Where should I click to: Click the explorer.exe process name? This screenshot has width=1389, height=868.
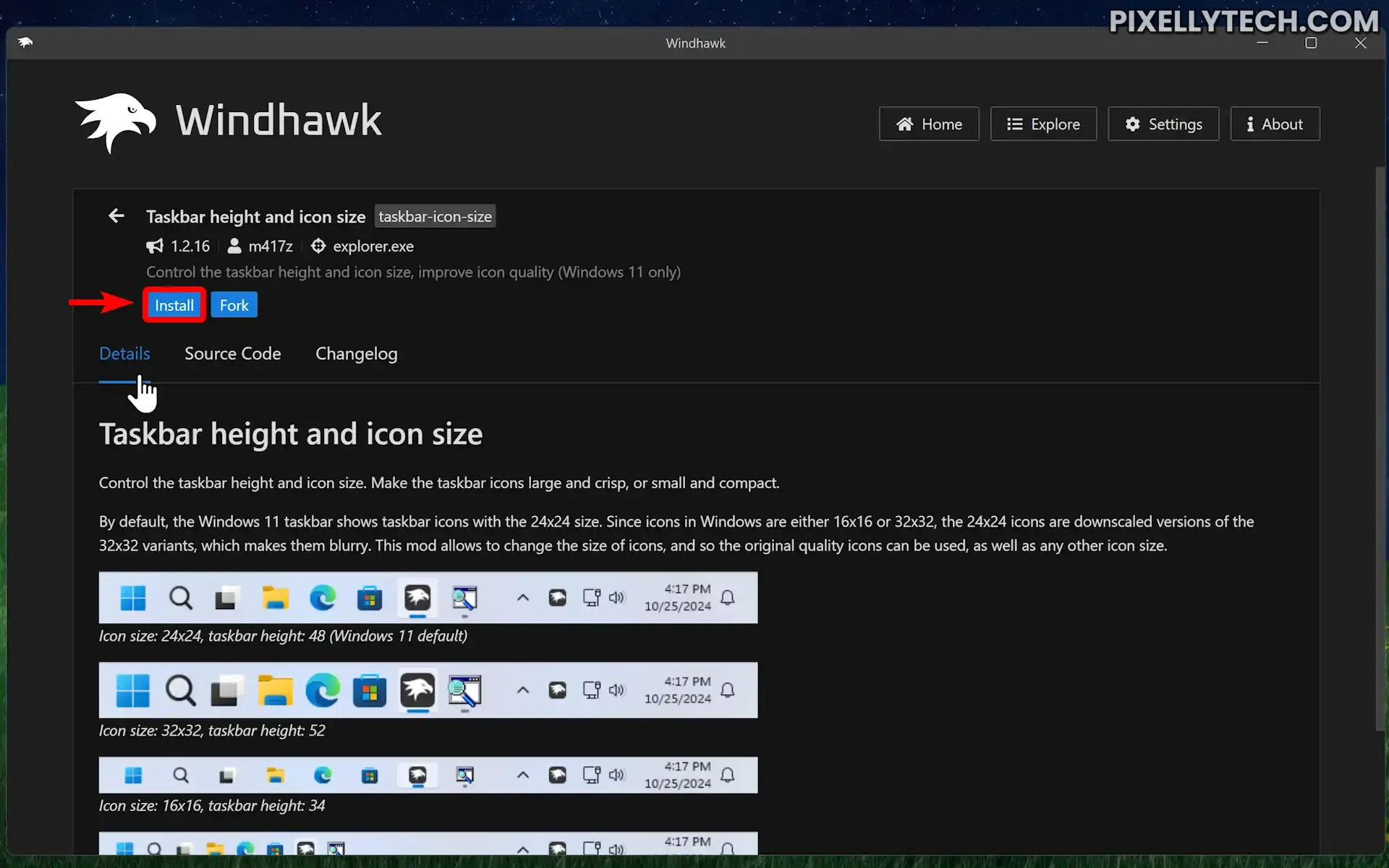click(x=373, y=247)
